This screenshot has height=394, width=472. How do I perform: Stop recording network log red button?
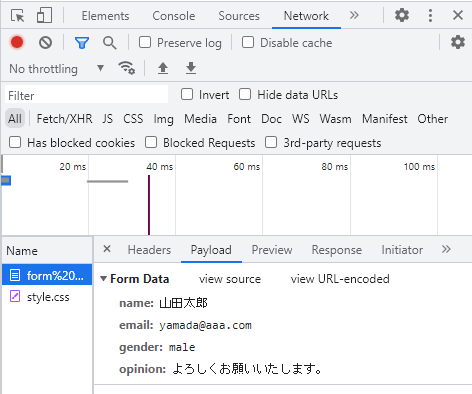(17, 42)
